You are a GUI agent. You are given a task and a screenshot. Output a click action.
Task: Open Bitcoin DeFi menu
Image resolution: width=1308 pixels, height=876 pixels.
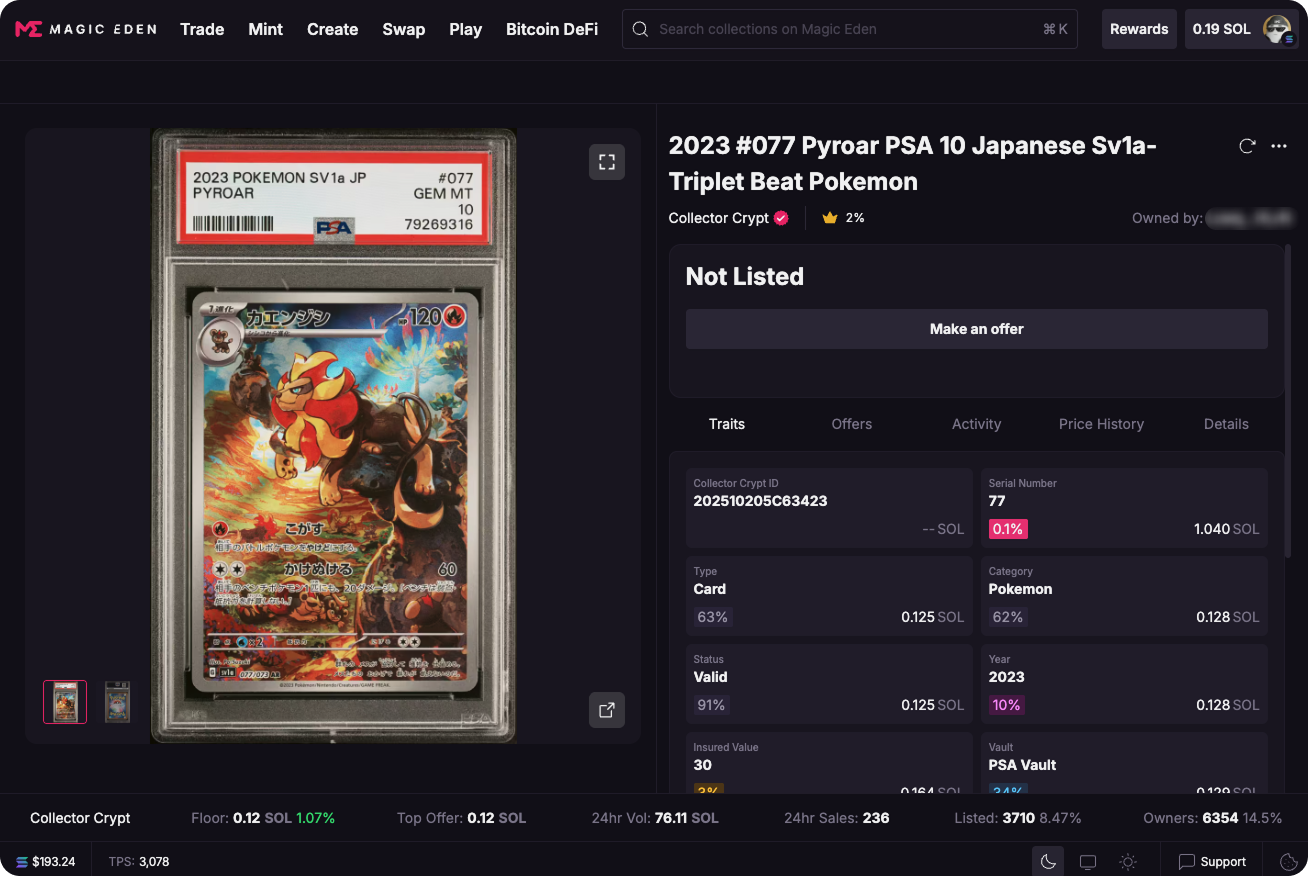click(552, 29)
